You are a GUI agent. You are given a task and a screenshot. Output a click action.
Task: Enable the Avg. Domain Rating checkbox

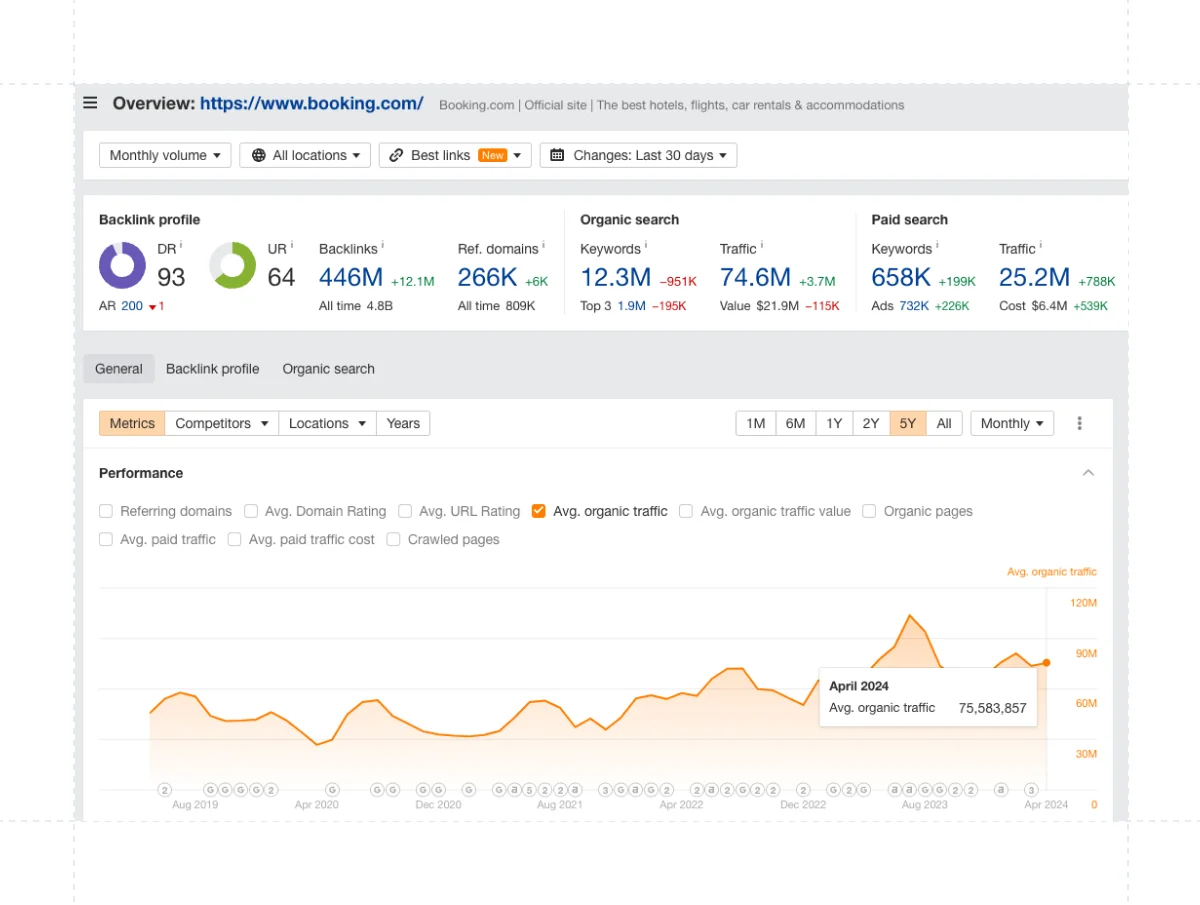pos(251,511)
